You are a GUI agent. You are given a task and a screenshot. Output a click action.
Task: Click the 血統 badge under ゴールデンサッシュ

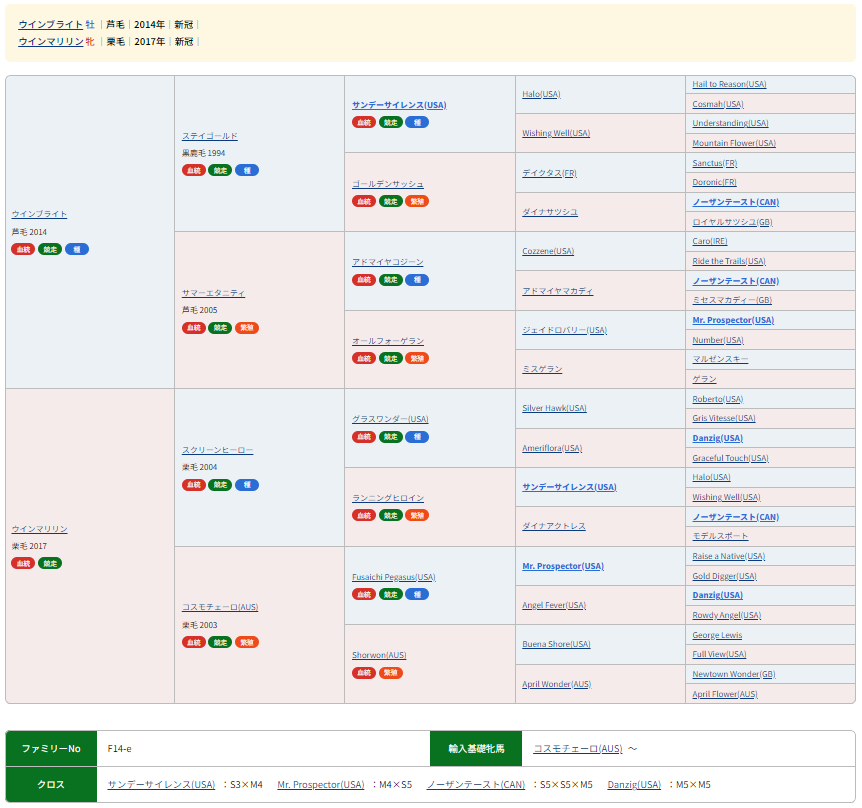coord(364,201)
